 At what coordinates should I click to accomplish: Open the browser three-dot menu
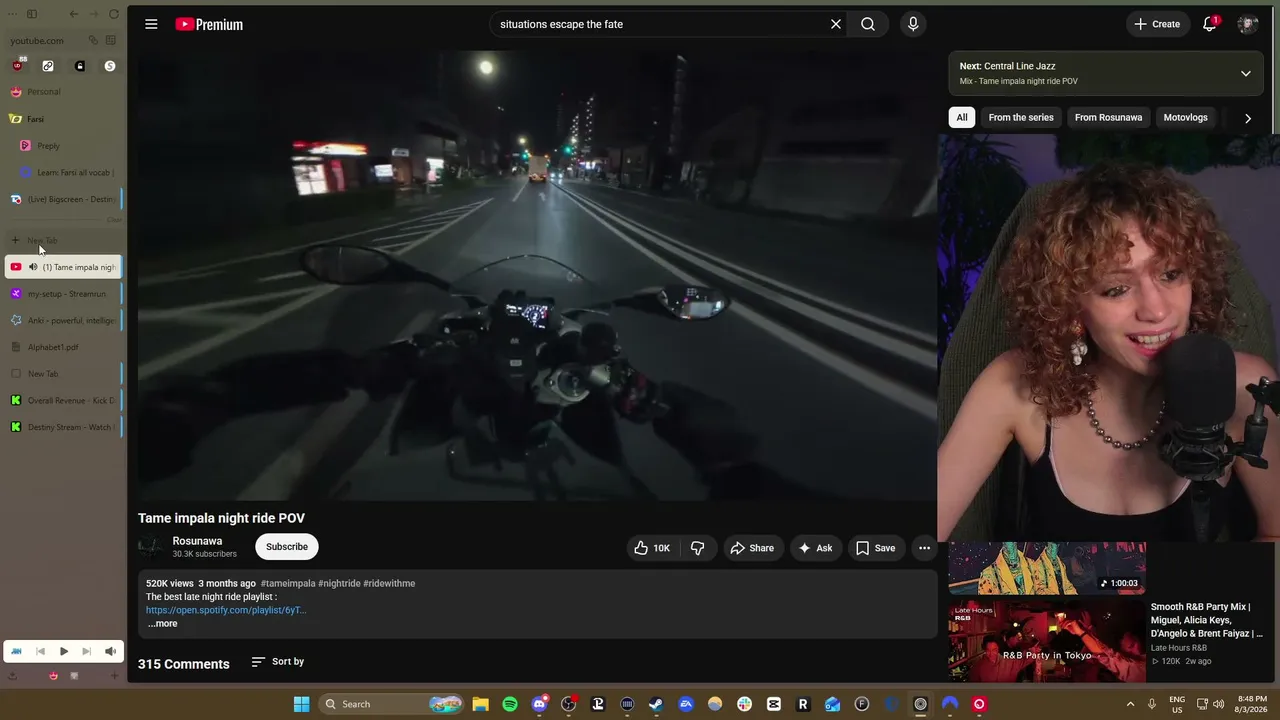(12, 14)
